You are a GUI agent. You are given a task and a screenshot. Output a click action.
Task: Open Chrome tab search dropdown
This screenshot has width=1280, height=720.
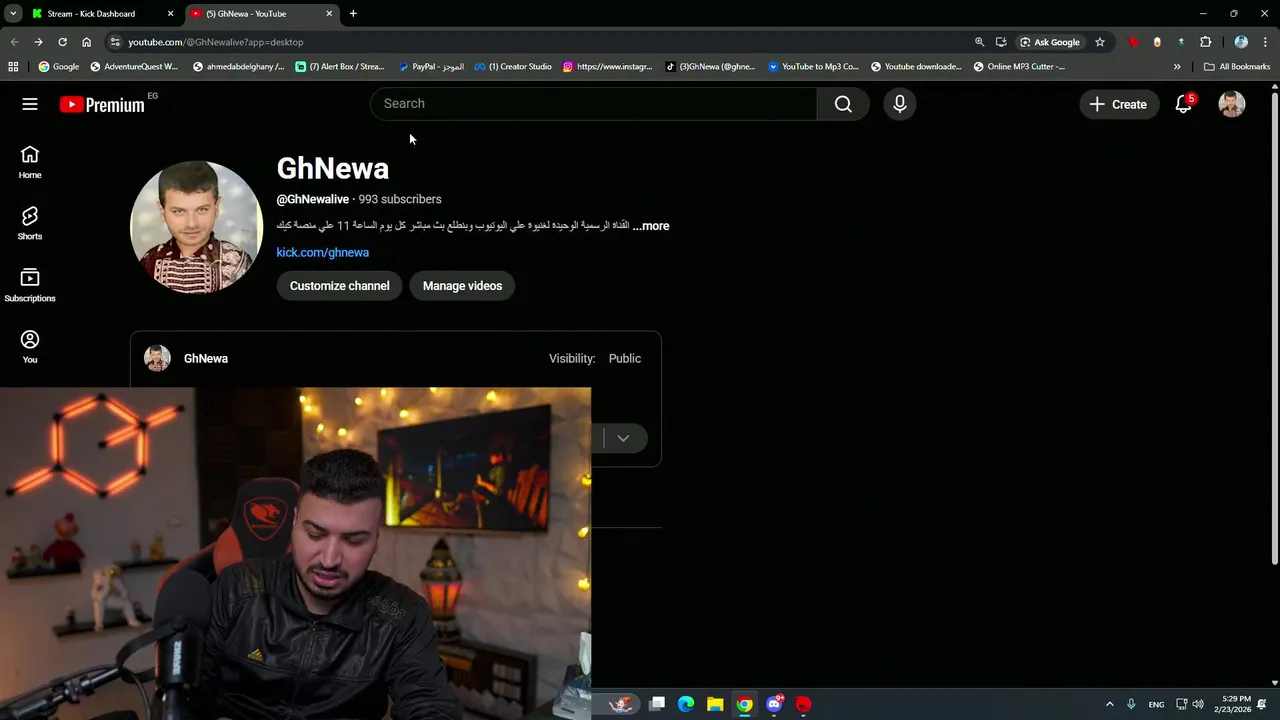click(x=13, y=13)
